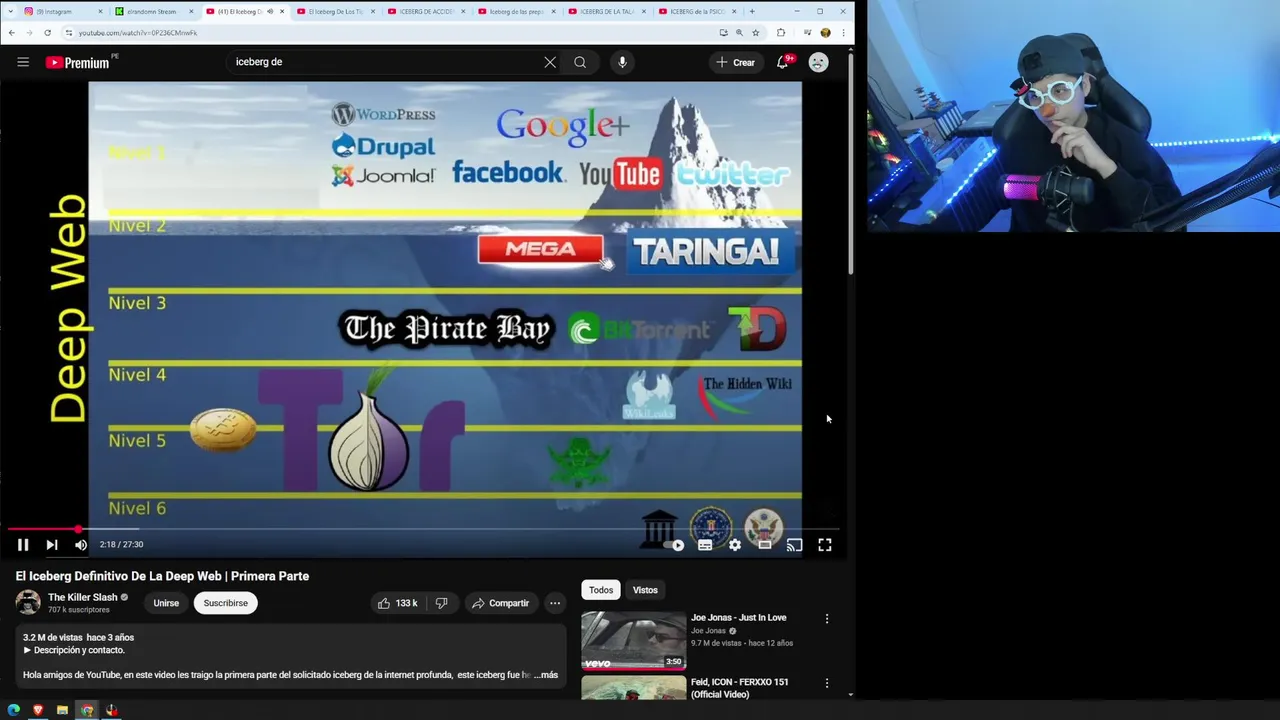The height and width of the screenshot is (720, 1280).
Task: Switch player to theater mode
Action: coord(764,545)
